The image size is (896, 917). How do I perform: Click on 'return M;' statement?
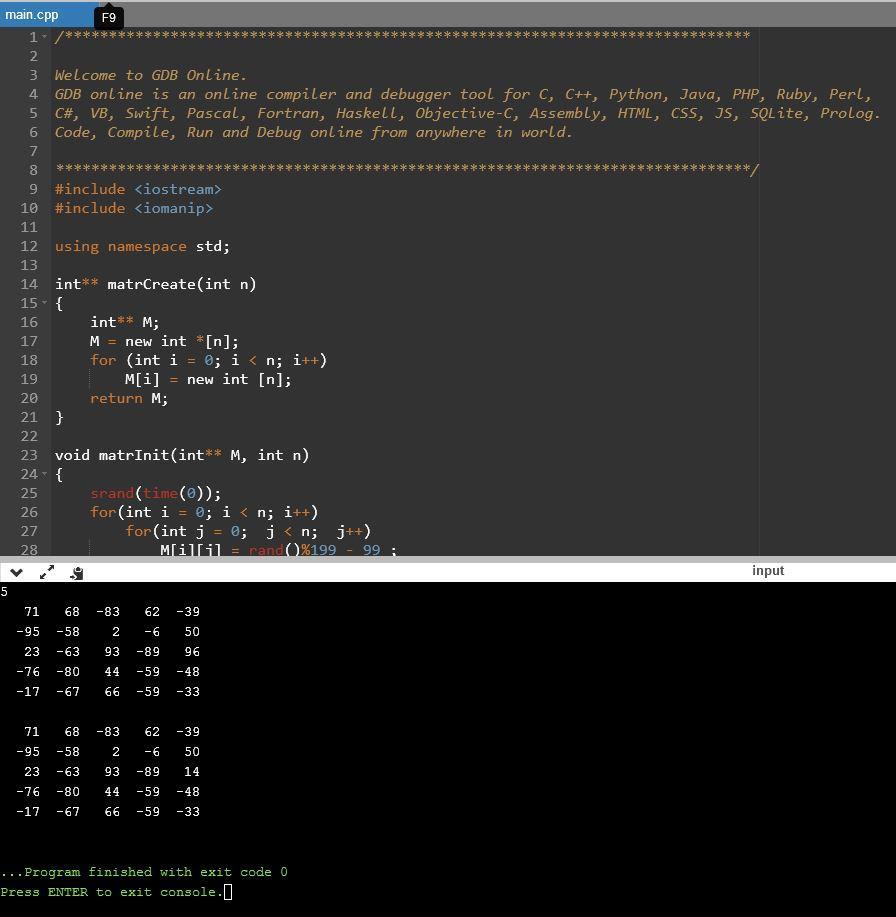pos(129,398)
